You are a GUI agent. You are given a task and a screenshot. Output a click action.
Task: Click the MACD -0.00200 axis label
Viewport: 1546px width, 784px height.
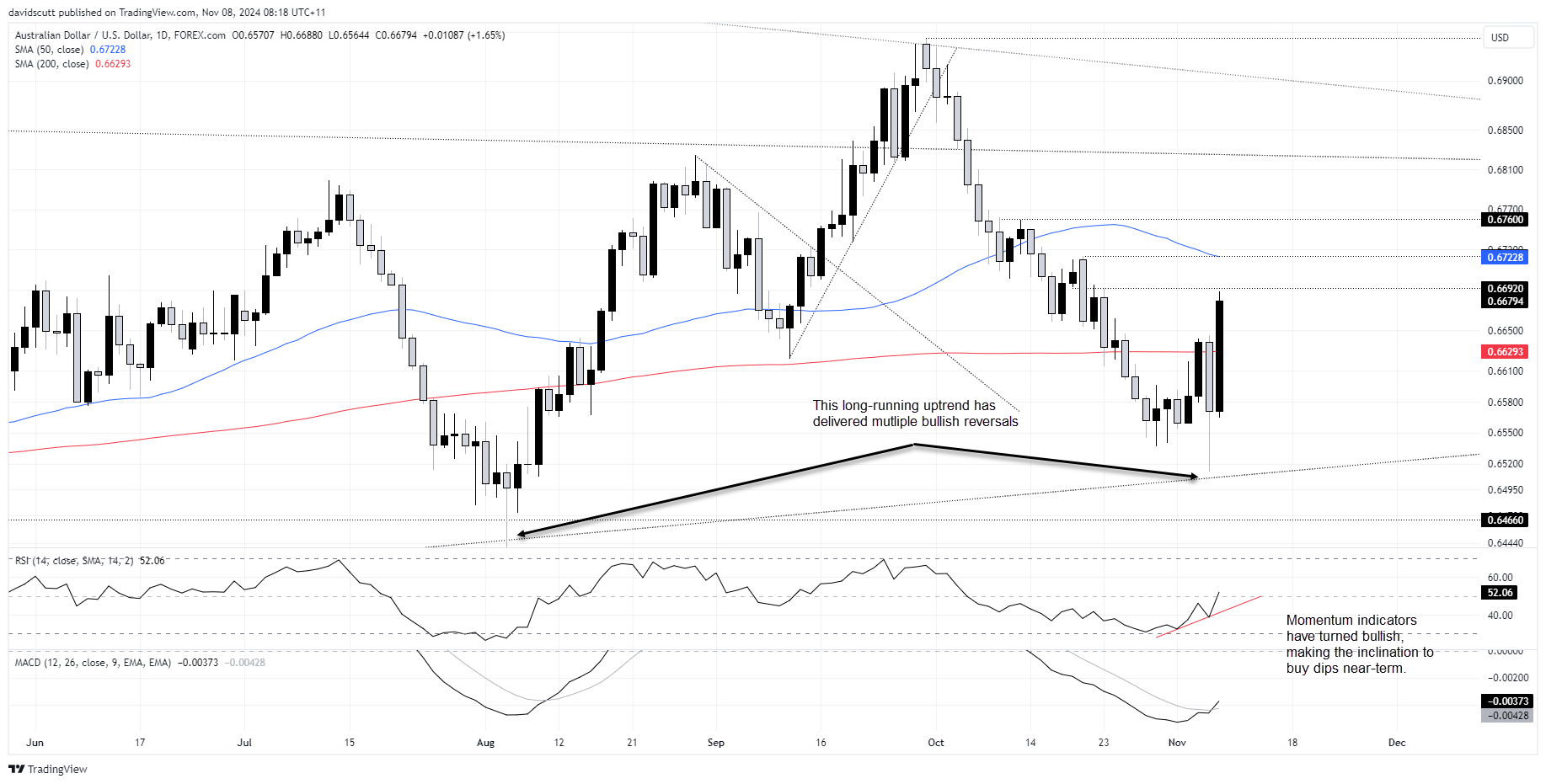1507,678
